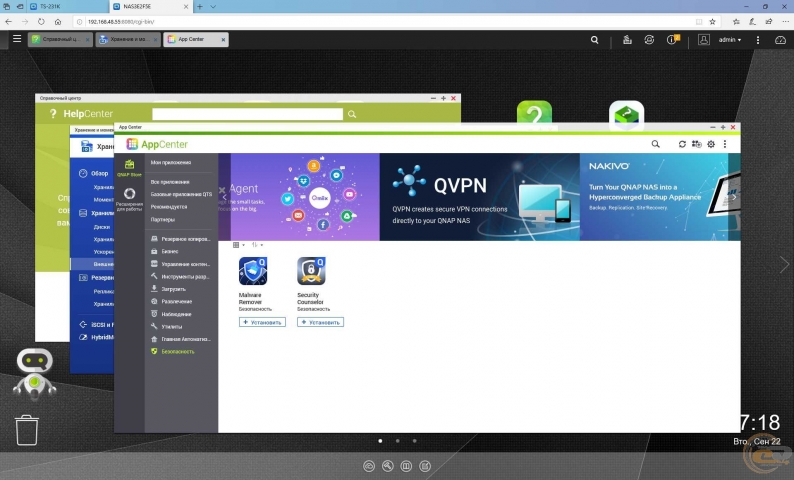
Task: Open the Dashboard gauge icon
Action: click(x=780, y=40)
